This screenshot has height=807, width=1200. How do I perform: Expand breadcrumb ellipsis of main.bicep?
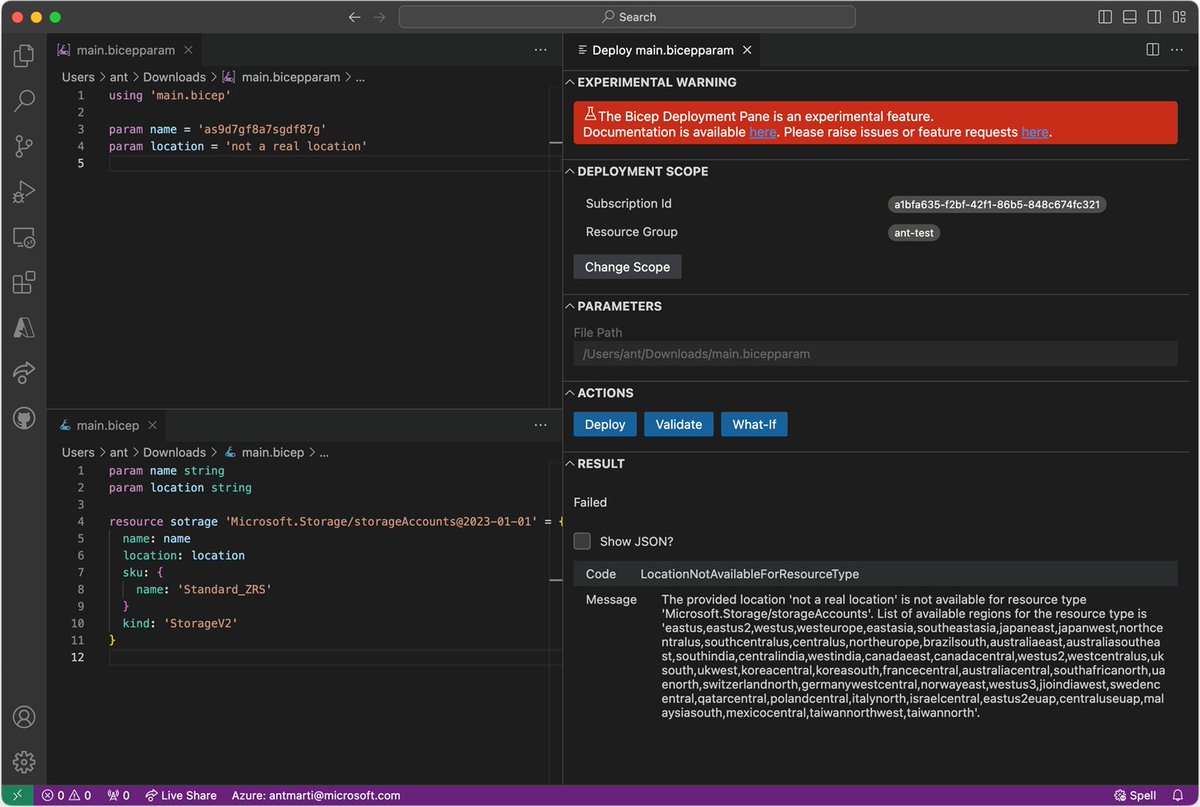click(323, 452)
